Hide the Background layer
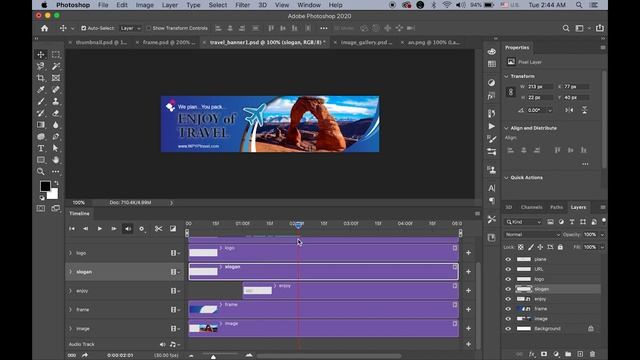The image size is (640, 360). (x=508, y=329)
